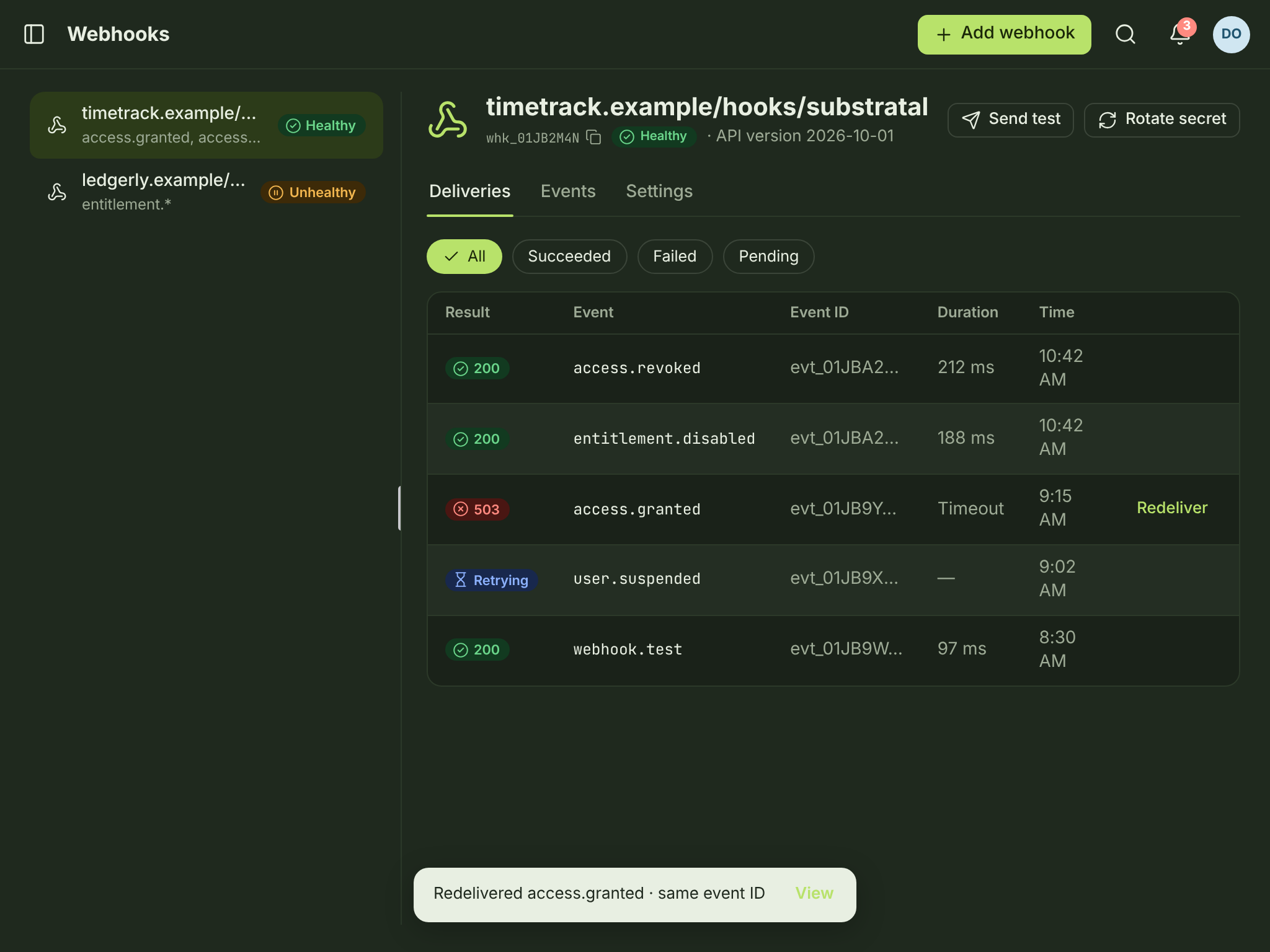This screenshot has height=952, width=1270.
Task: Click the Duration column header
Action: point(967,312)
